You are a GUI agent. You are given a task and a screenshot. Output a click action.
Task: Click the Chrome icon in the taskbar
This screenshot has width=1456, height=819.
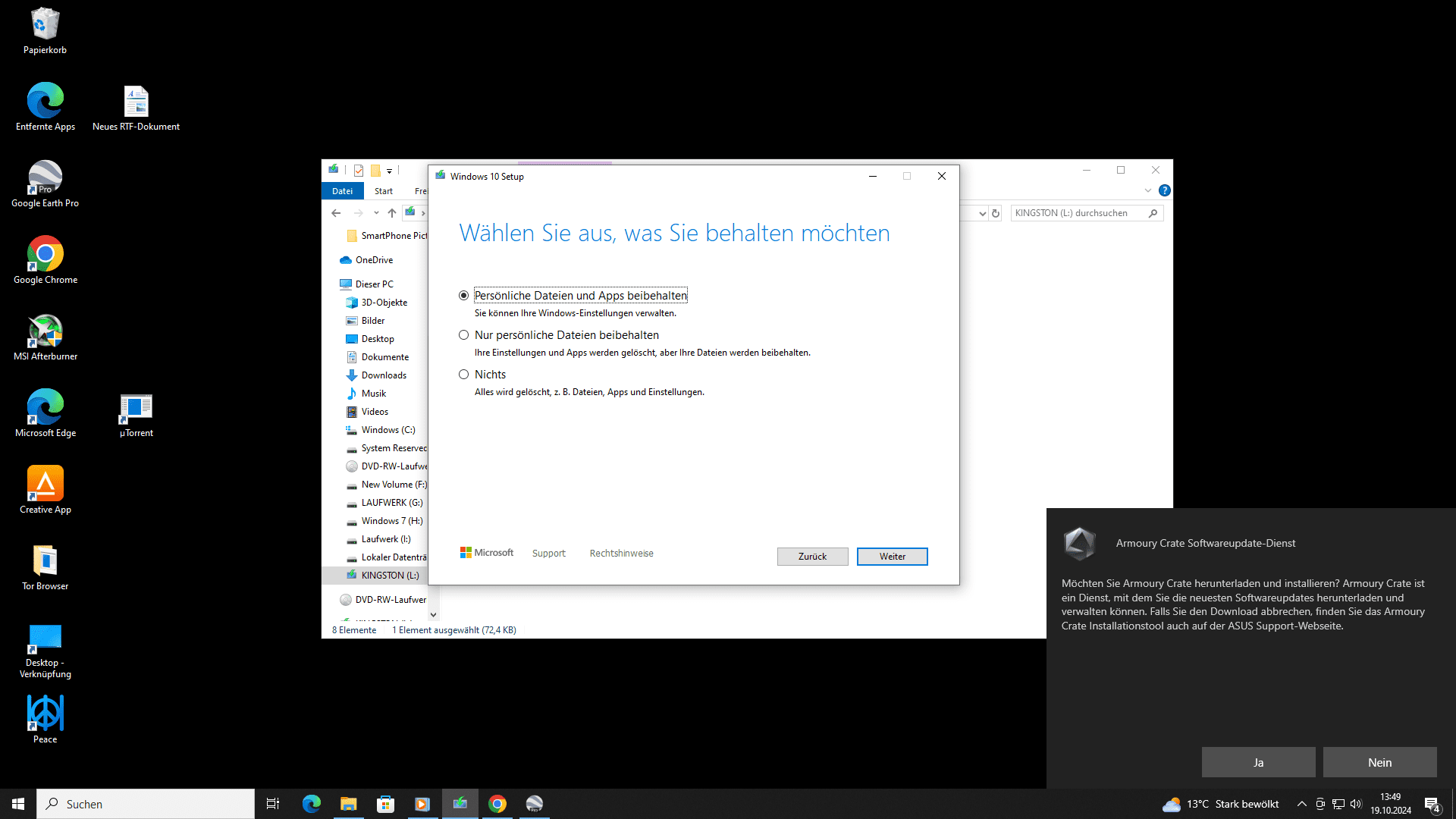coord(497,804)
